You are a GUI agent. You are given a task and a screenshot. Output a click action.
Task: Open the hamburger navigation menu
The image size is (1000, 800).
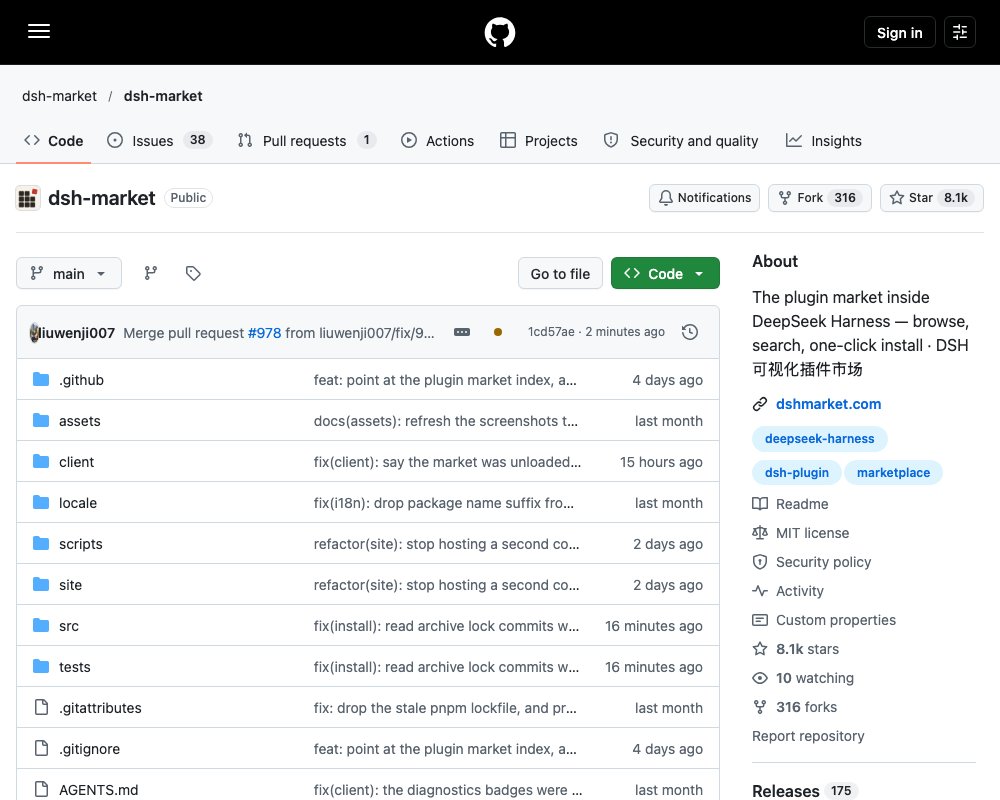[39, 32]
